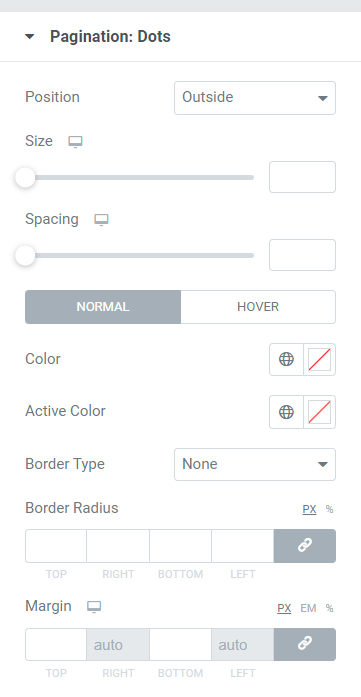This screenshot has width=361, height=697.
Task: Select EM unit for Margin
Action: pos(309,608)
